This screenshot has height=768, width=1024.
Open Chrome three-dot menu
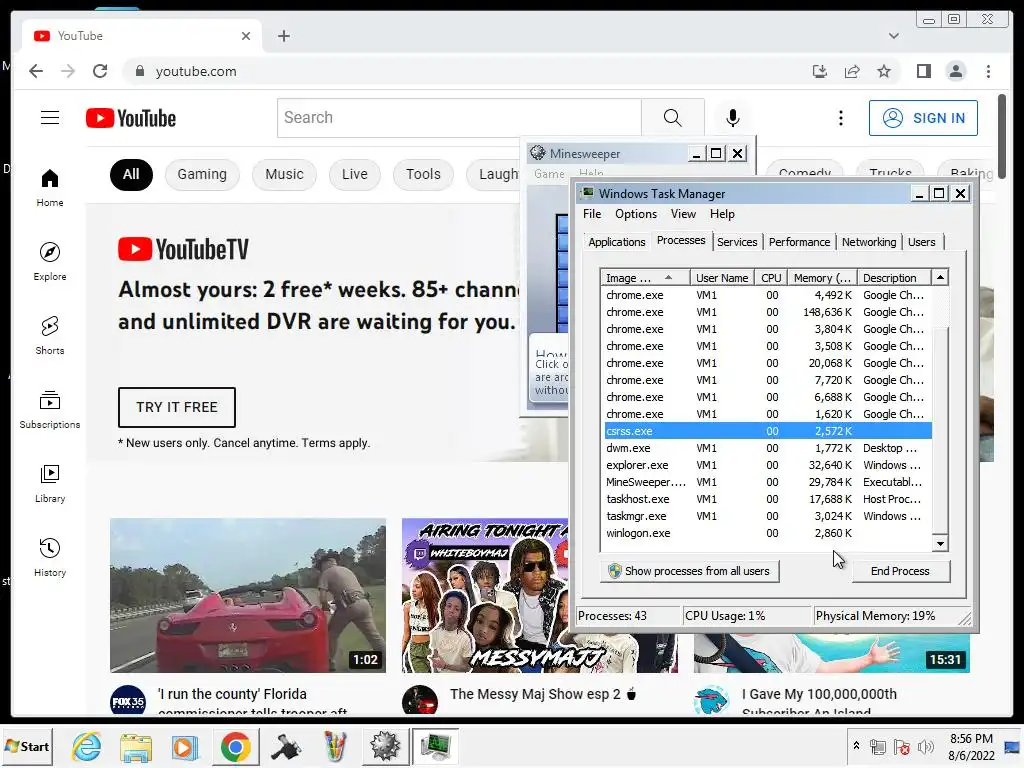[x=988, y=71]
